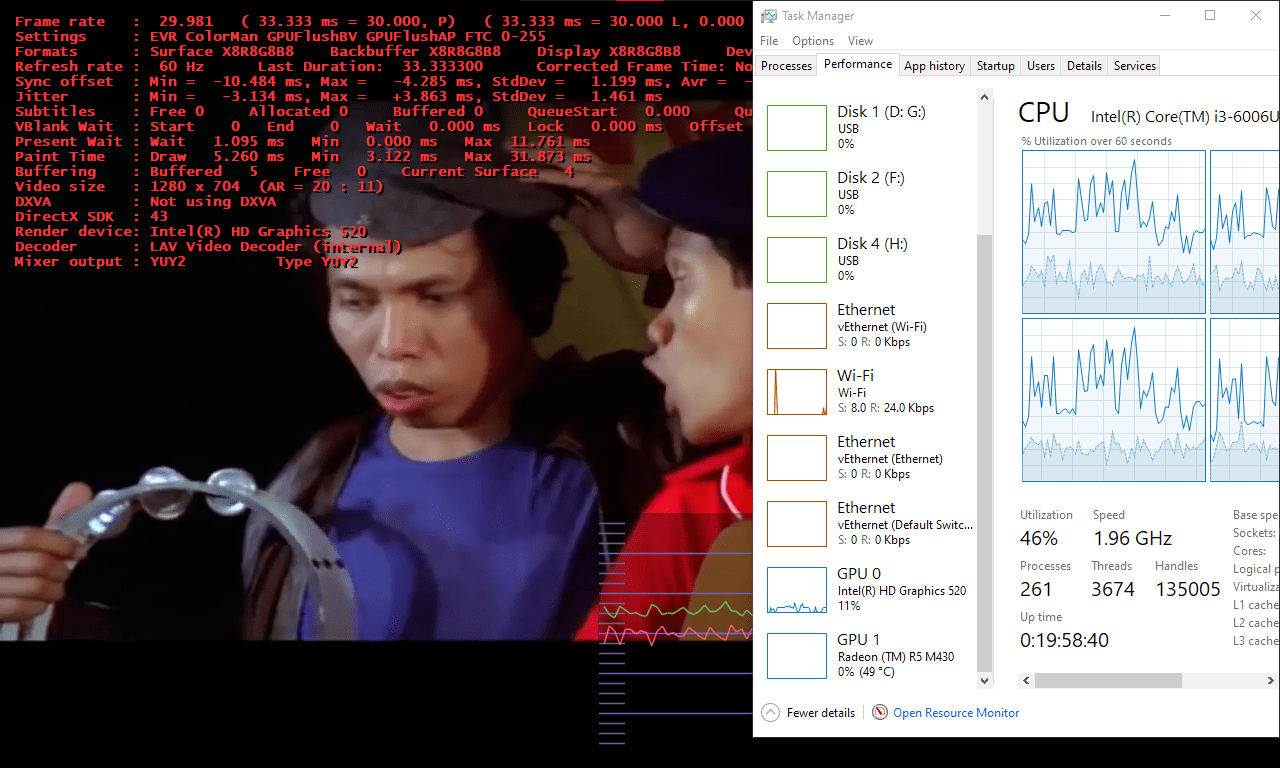Open the View menu
This screenshot has height=768, width=1280.
click(x=859, y=40)
